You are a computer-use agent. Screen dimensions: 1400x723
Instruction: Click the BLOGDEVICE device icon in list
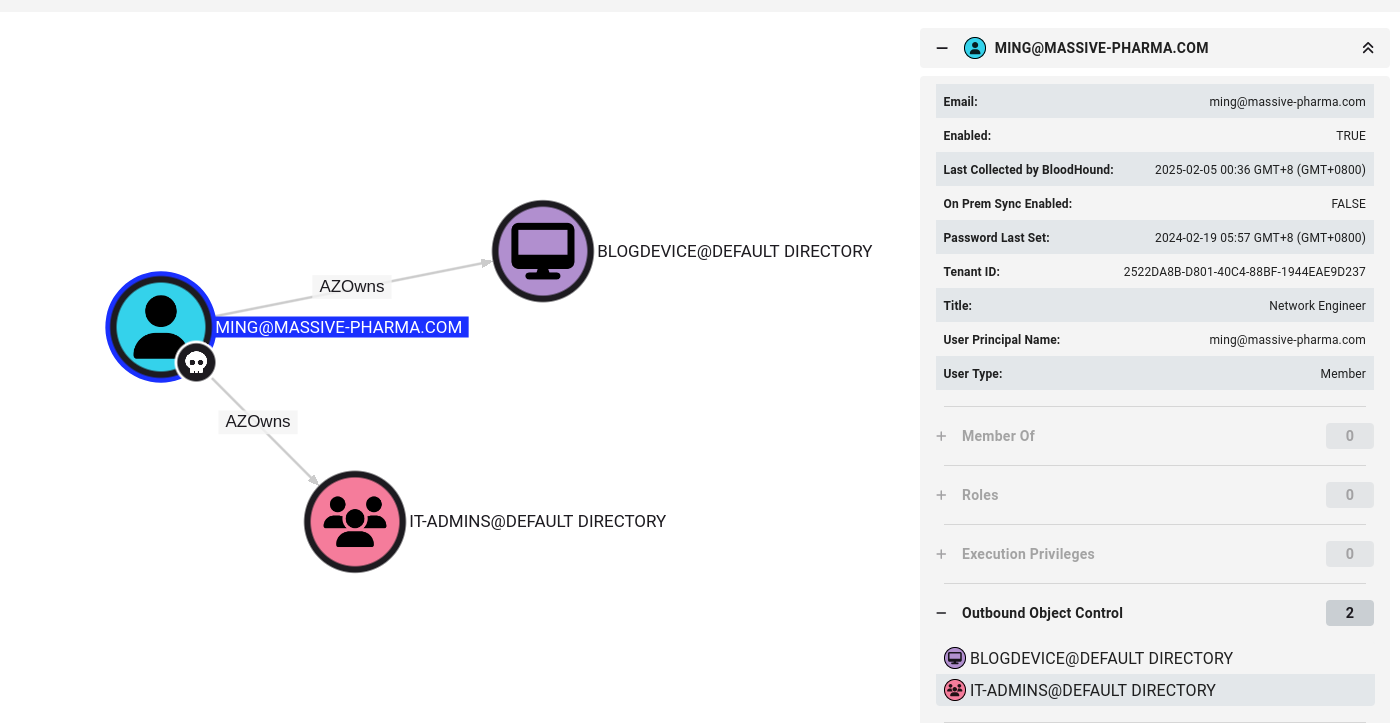click(955, 658)
